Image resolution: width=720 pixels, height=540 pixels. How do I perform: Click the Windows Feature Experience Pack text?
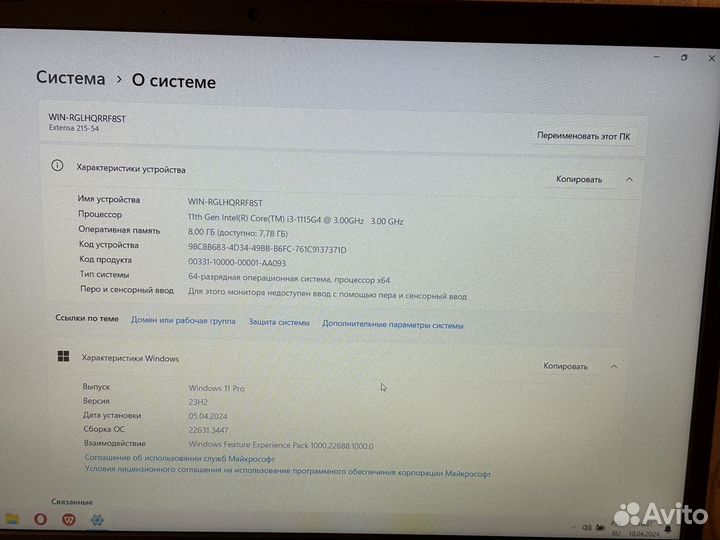pyautogui.click(x=281, y=445)
